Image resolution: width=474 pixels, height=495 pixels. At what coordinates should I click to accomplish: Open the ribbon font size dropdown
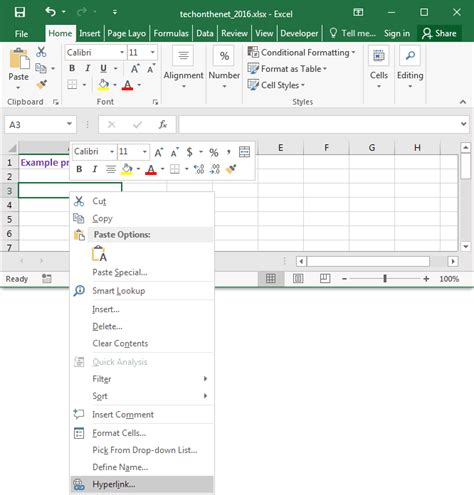click(152, 52)
